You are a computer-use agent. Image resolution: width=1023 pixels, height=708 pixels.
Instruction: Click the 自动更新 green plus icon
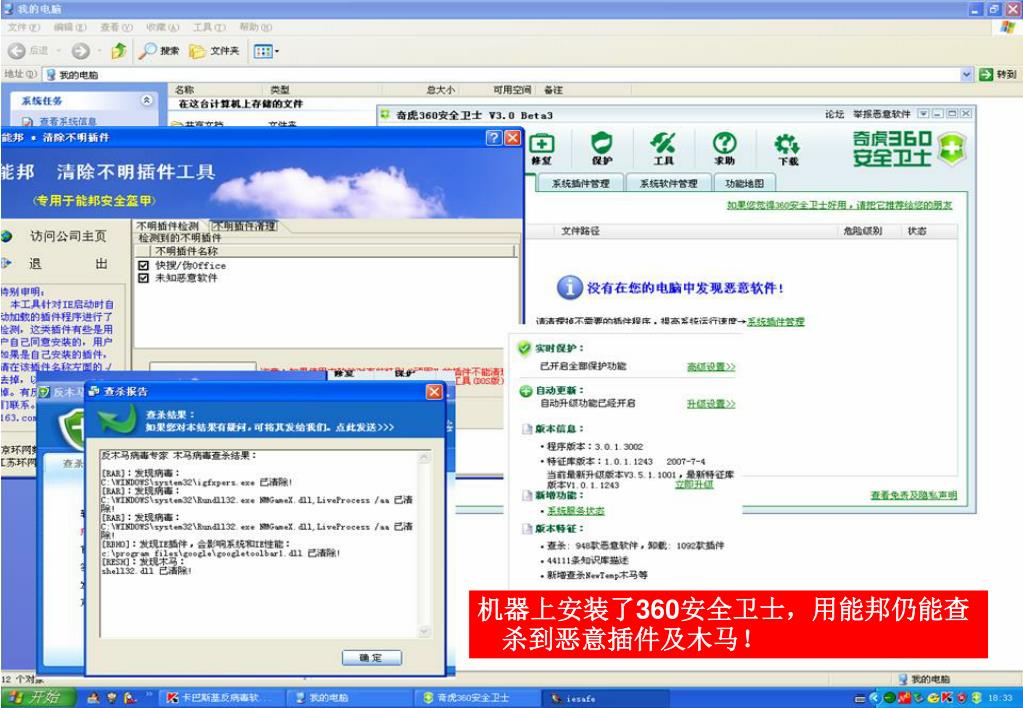[x=526, y=391]
